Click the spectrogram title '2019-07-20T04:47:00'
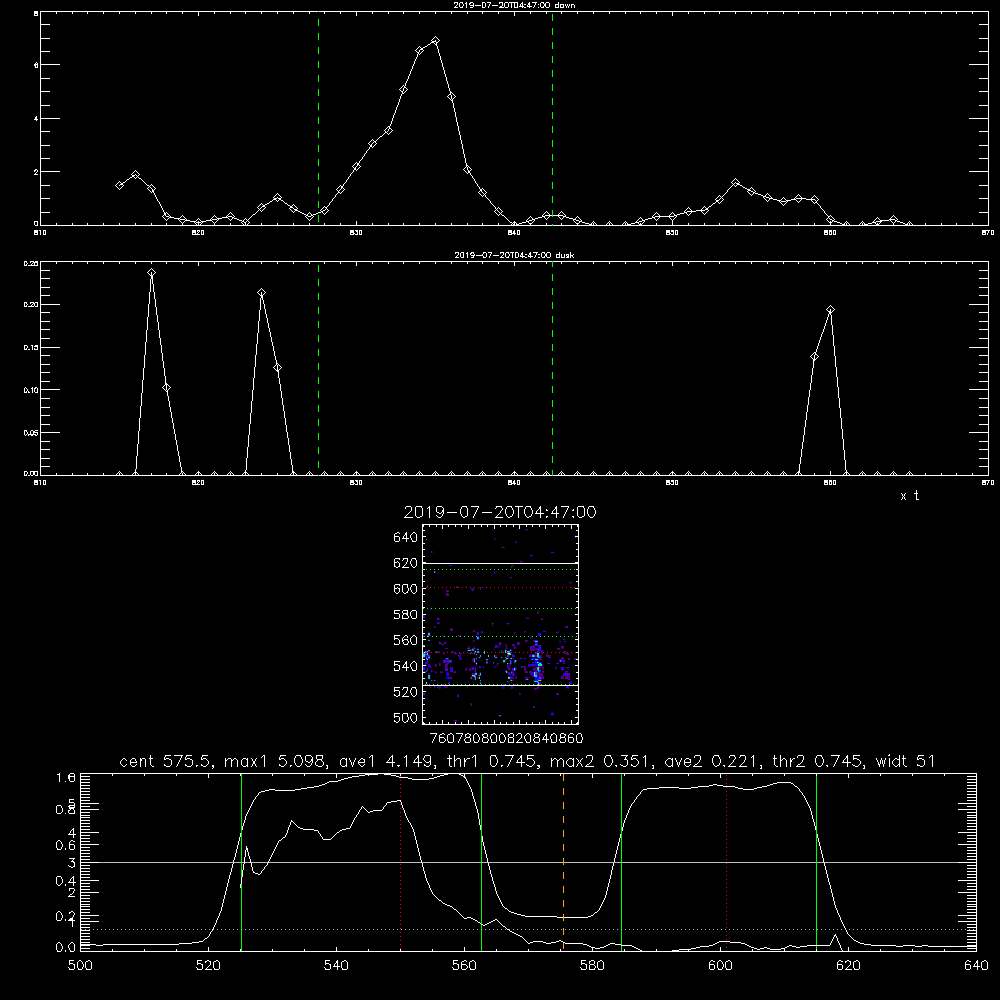Screen dimensions: 1000x1000 click(x=500, y=512)
